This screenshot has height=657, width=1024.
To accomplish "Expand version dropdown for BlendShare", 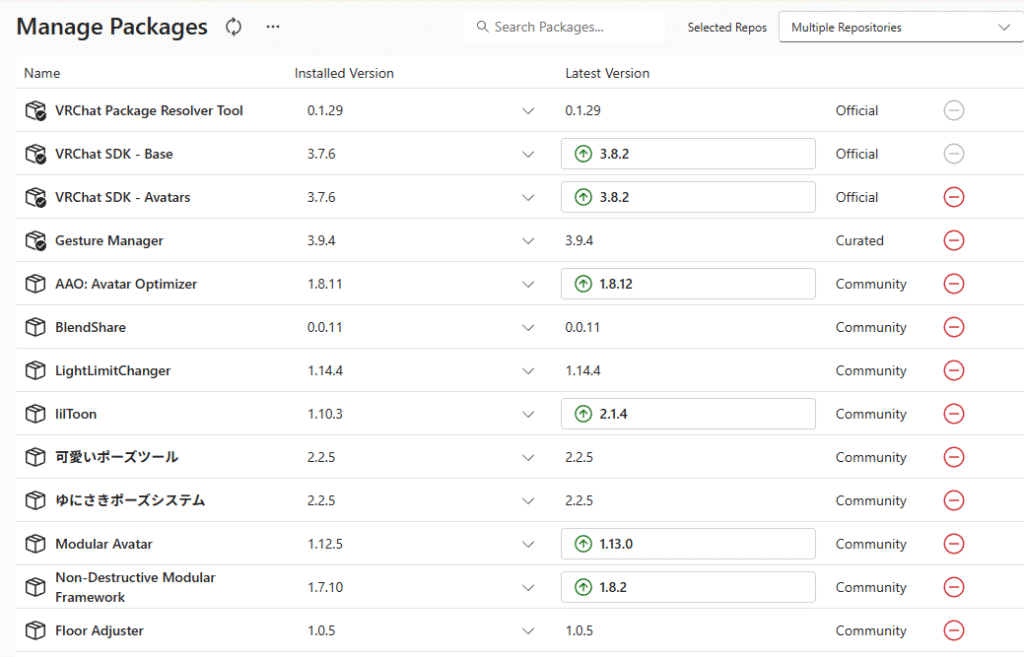I will [x=528, y=328].
